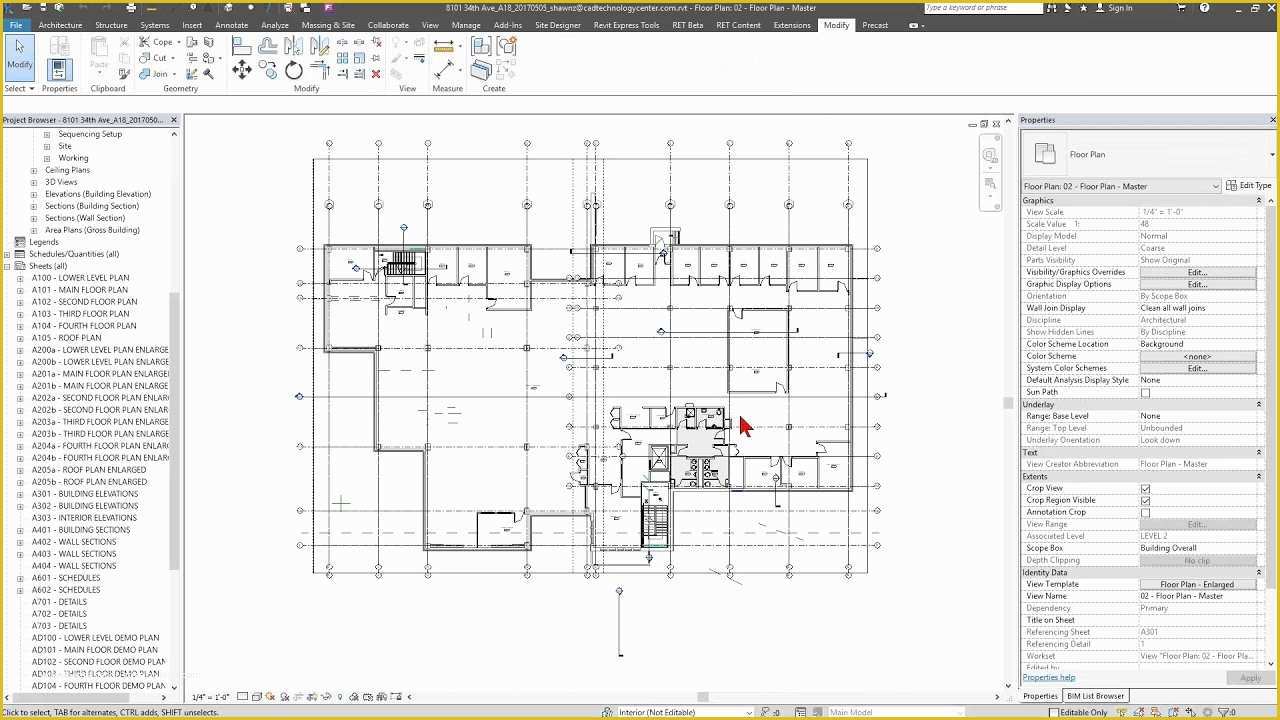Open the Precast ribbon tab
1280x720 pixels.
875,25
